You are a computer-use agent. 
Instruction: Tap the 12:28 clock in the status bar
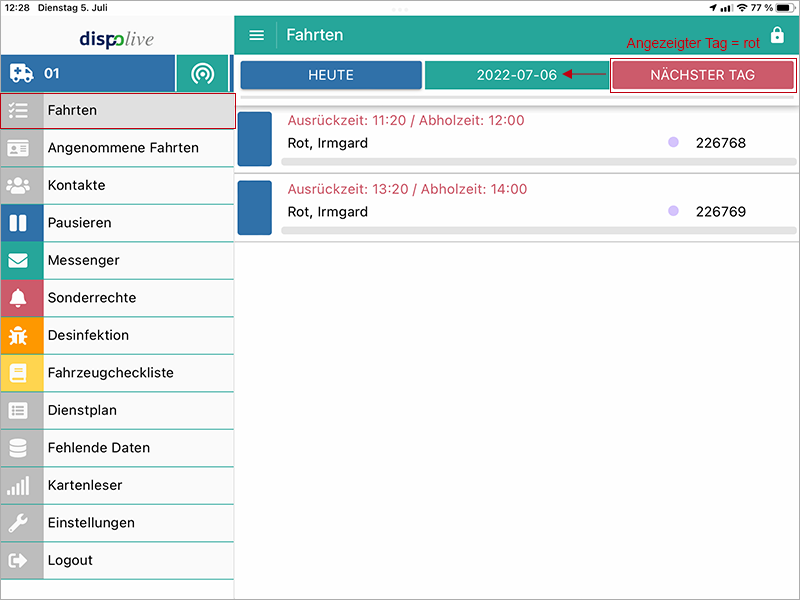(17, 8)
